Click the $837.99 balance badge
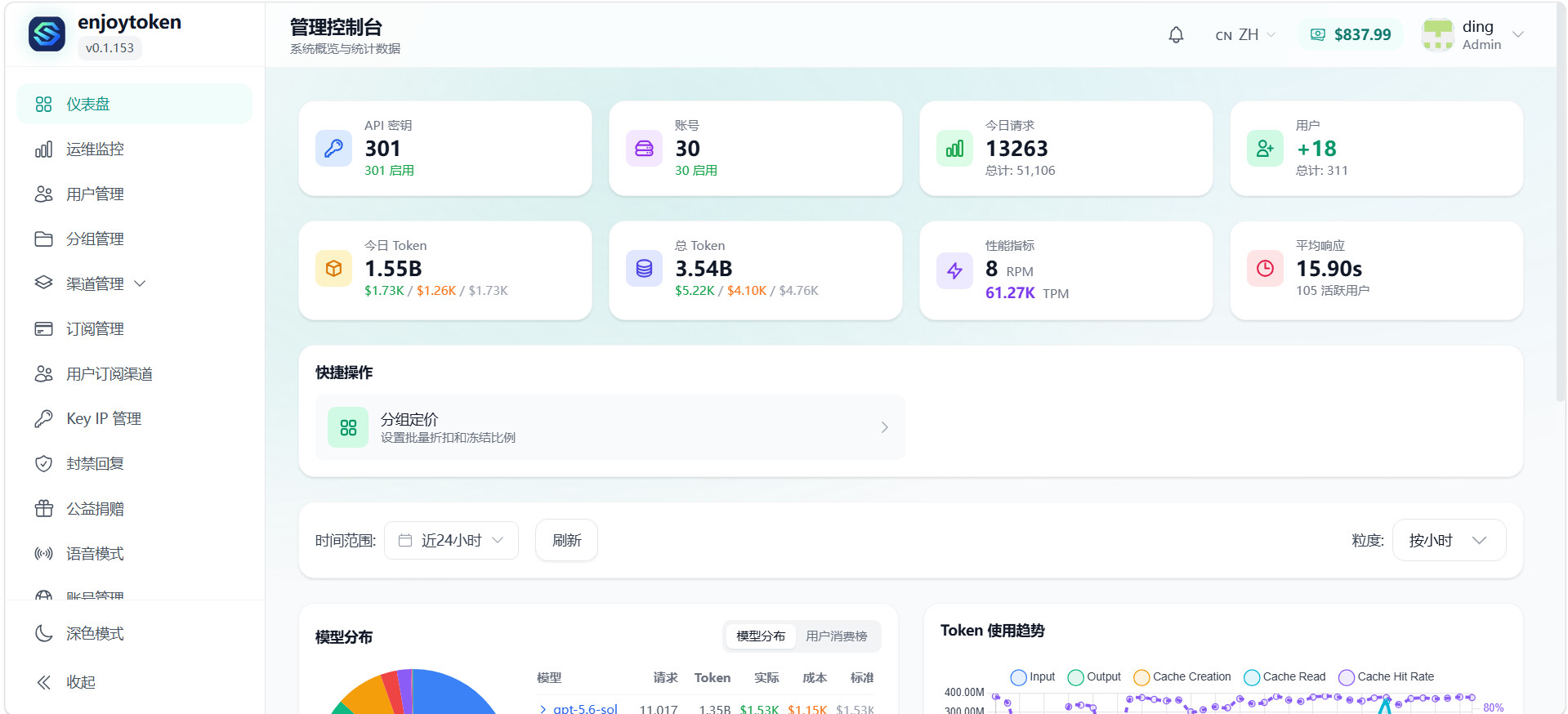 (x=1351, y=34)
